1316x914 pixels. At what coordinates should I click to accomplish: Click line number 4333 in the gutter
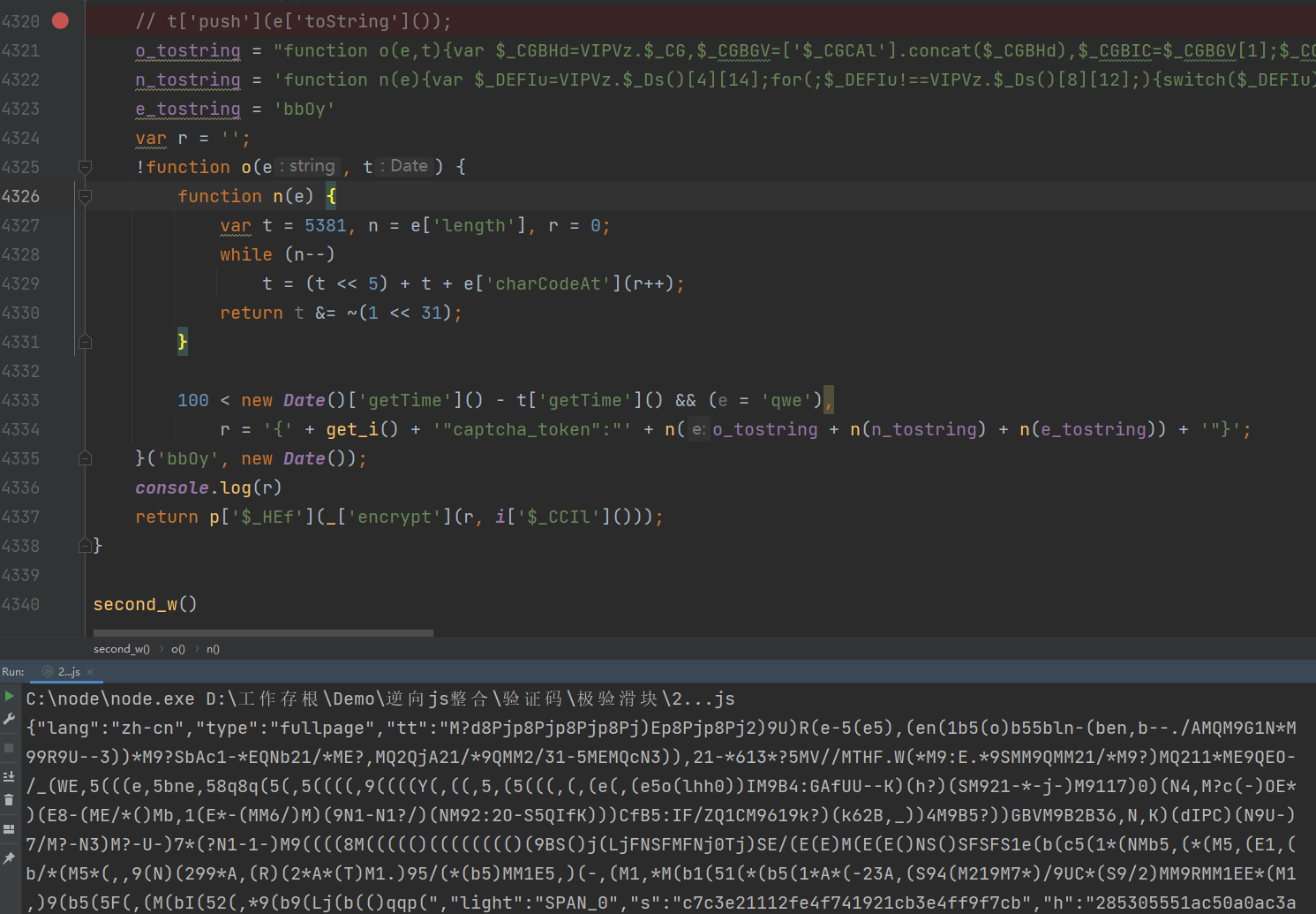point(21,400)
